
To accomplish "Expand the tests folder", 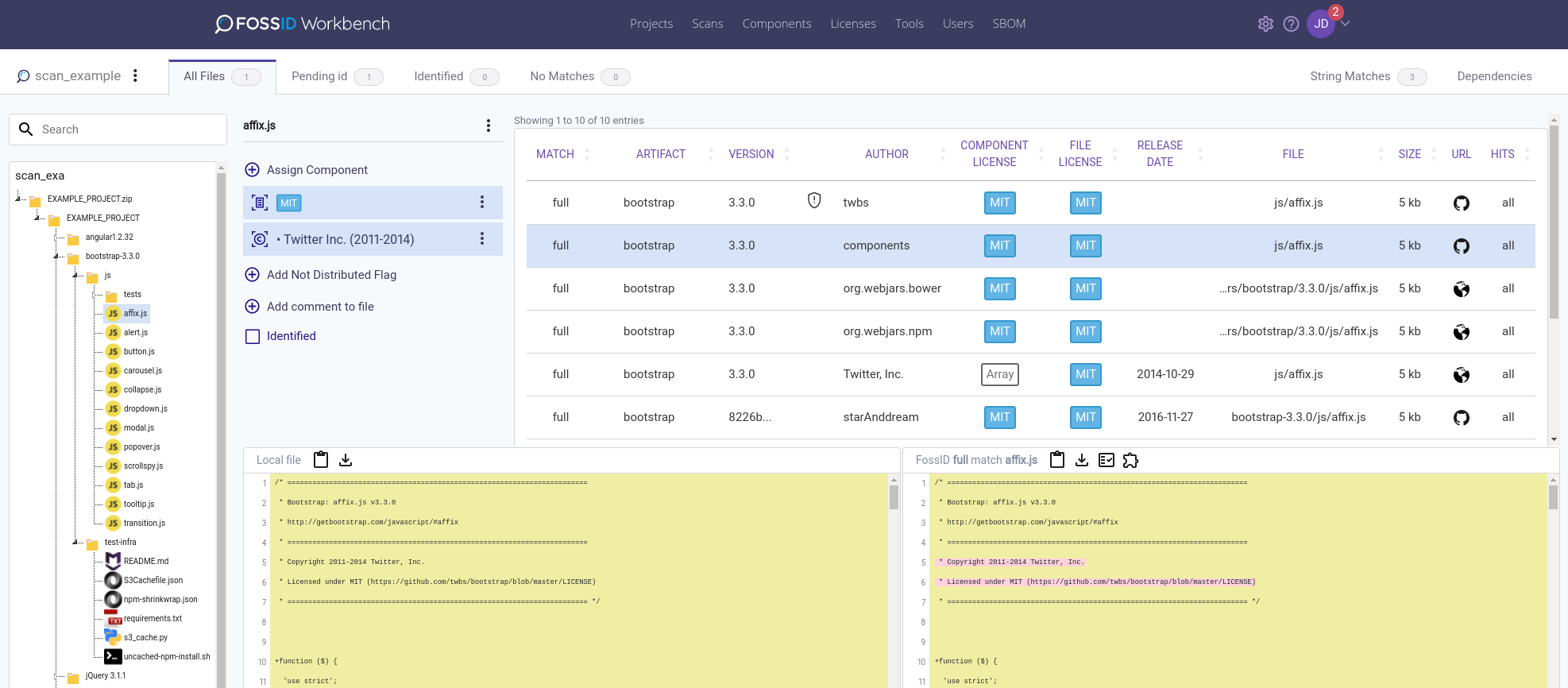I will click(95, 294).
